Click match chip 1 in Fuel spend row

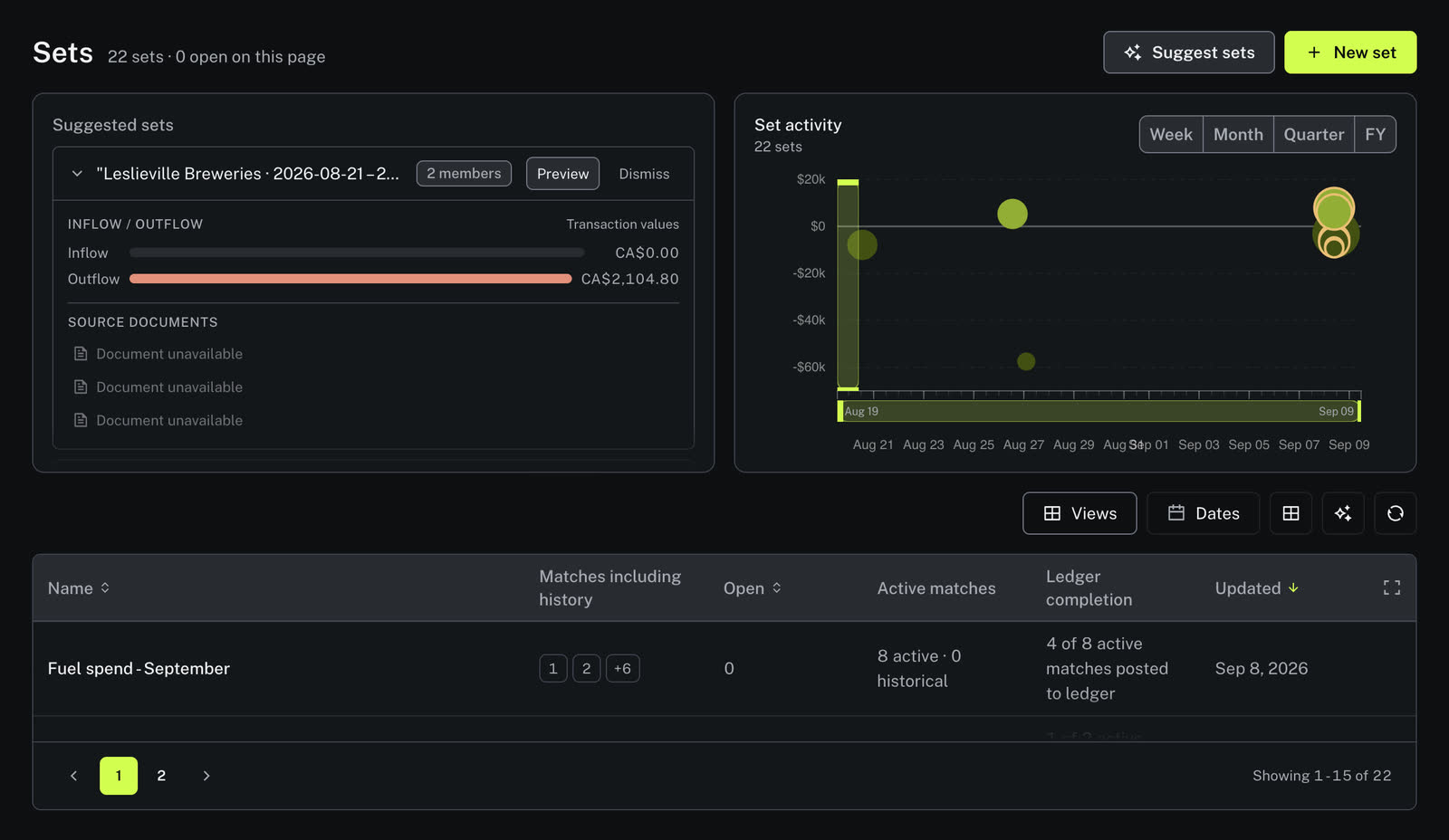click(x=553, y=668)
